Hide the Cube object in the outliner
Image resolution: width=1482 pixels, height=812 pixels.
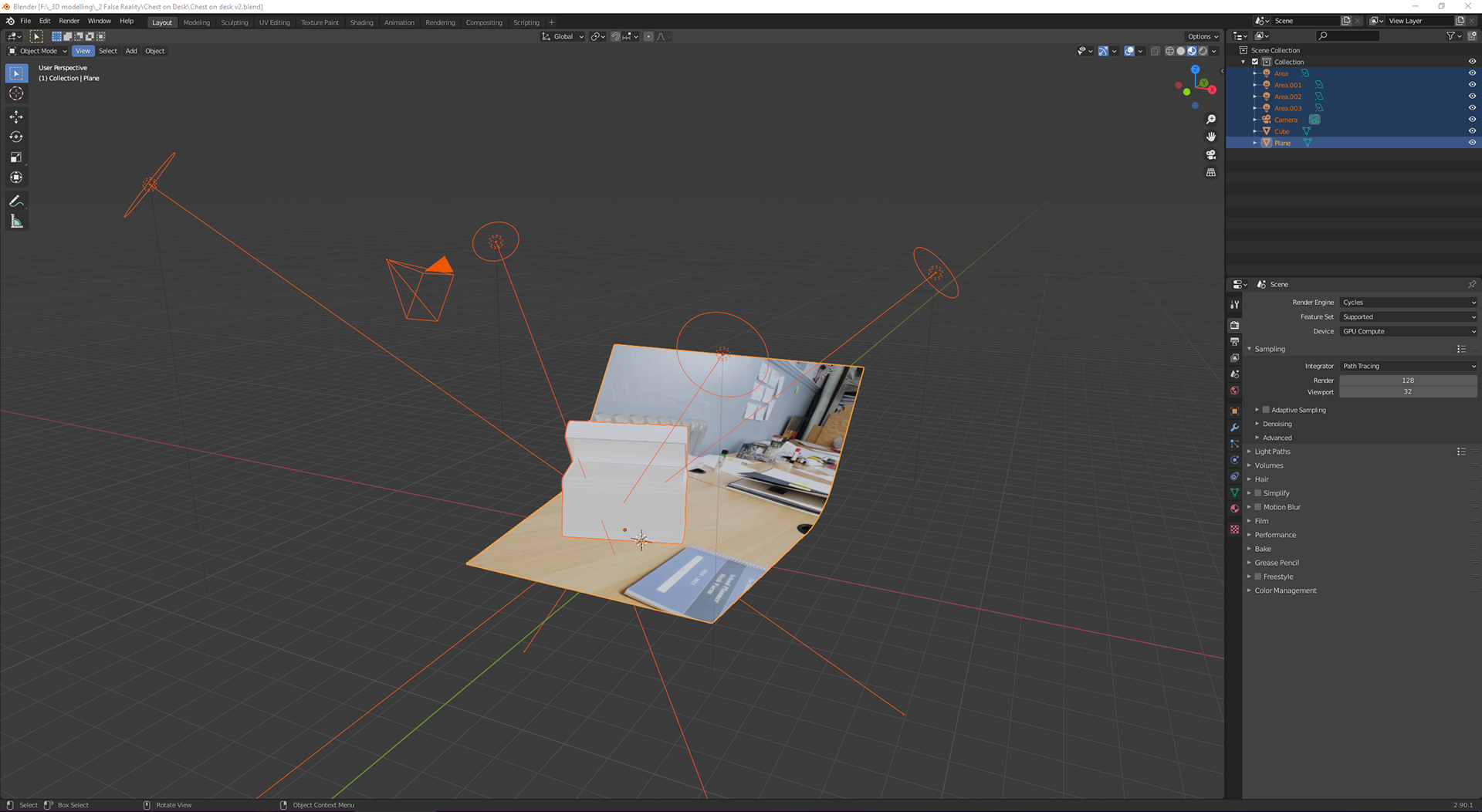1471,131
